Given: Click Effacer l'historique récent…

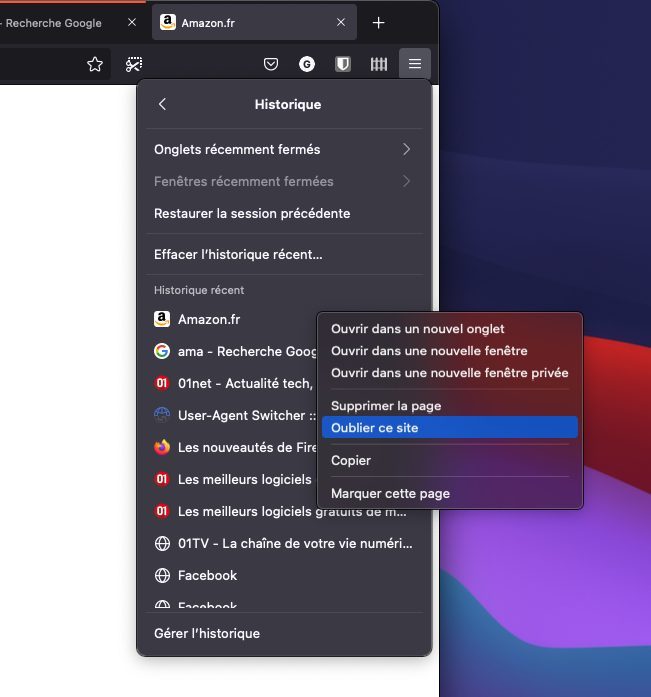Looking at the screenshot, I should (238, 254).
